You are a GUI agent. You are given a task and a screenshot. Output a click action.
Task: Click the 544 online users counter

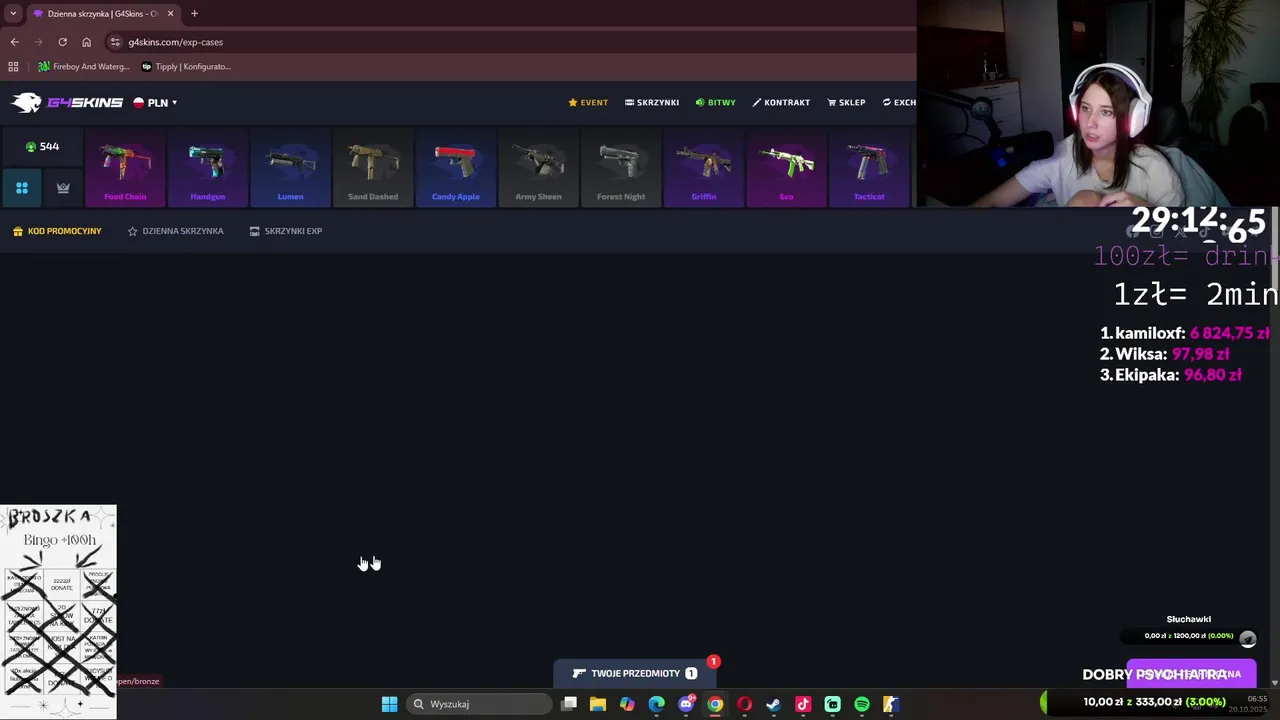[x=42, y=146]
